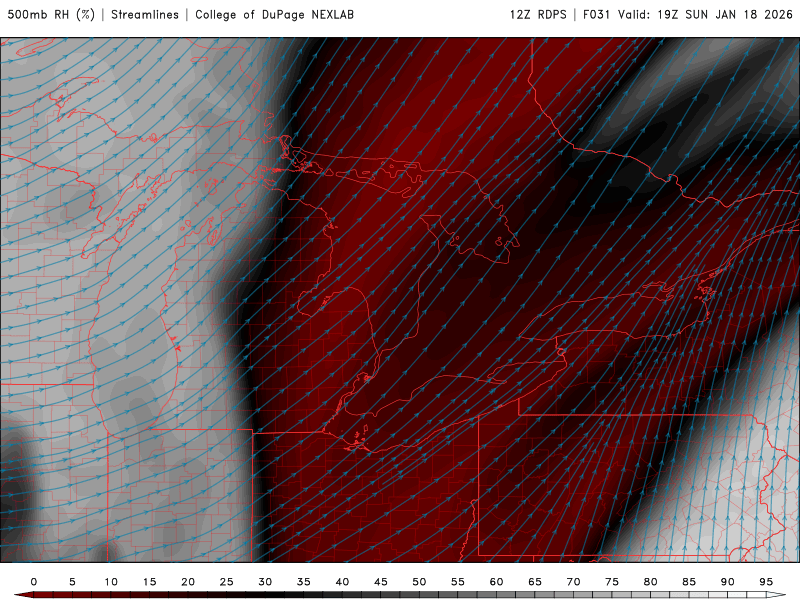Click the "500mb RH (%)" title text
Screen dimensions: 800x600
[x=51, y=14]
